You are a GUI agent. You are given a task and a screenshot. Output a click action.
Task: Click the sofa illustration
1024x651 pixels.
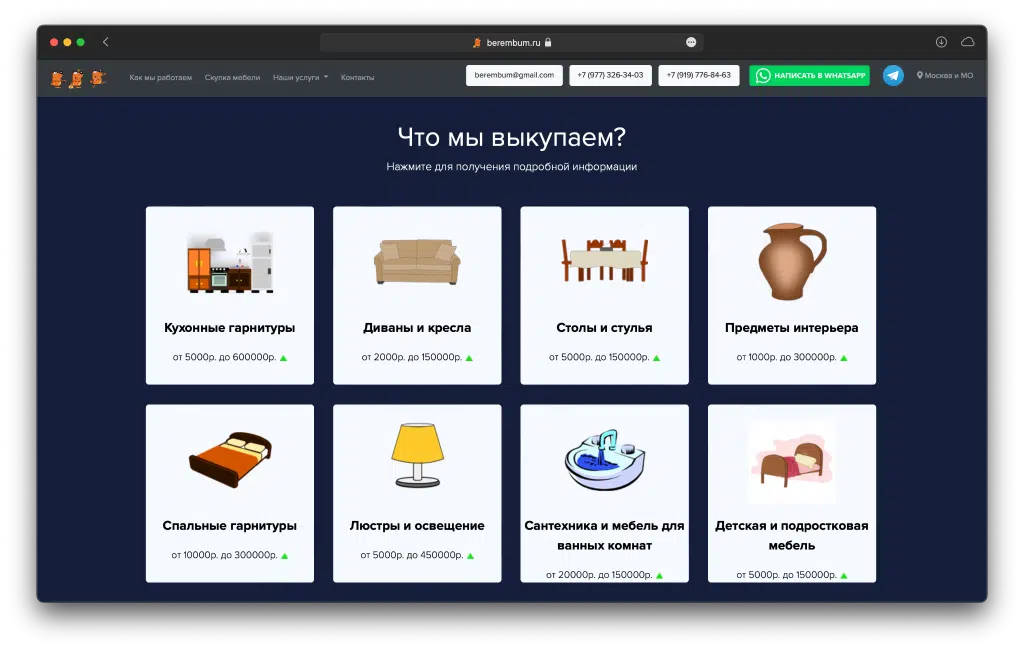click(x=417, y=262)
